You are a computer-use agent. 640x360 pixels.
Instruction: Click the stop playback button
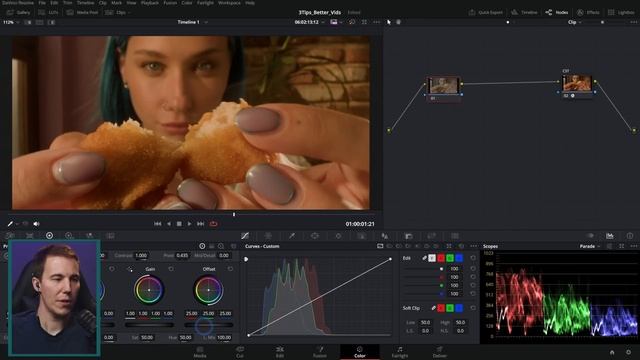click(179, 224)
